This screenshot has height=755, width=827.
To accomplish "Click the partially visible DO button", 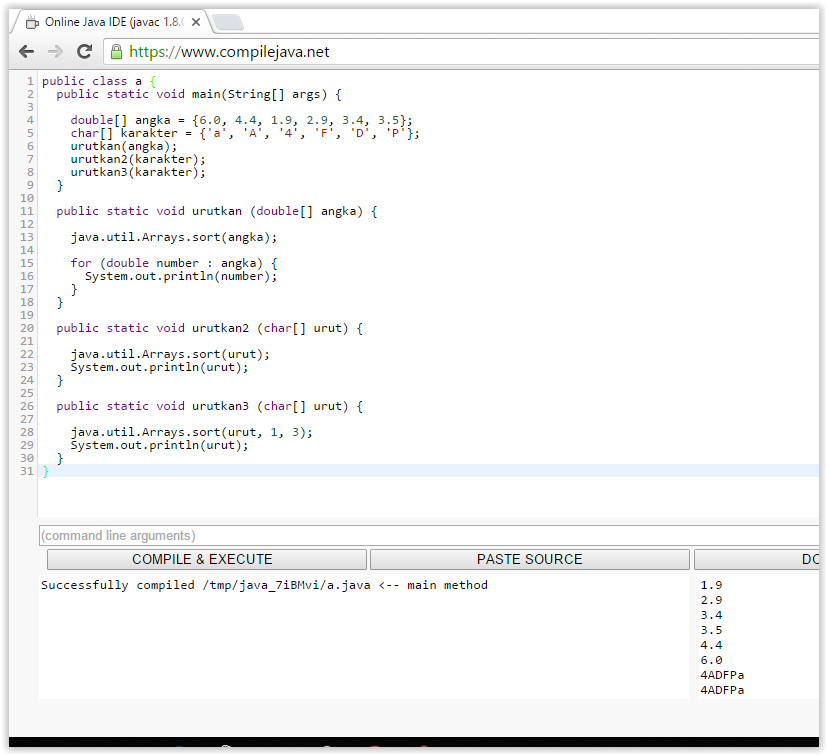I will [x=757, y=559].
